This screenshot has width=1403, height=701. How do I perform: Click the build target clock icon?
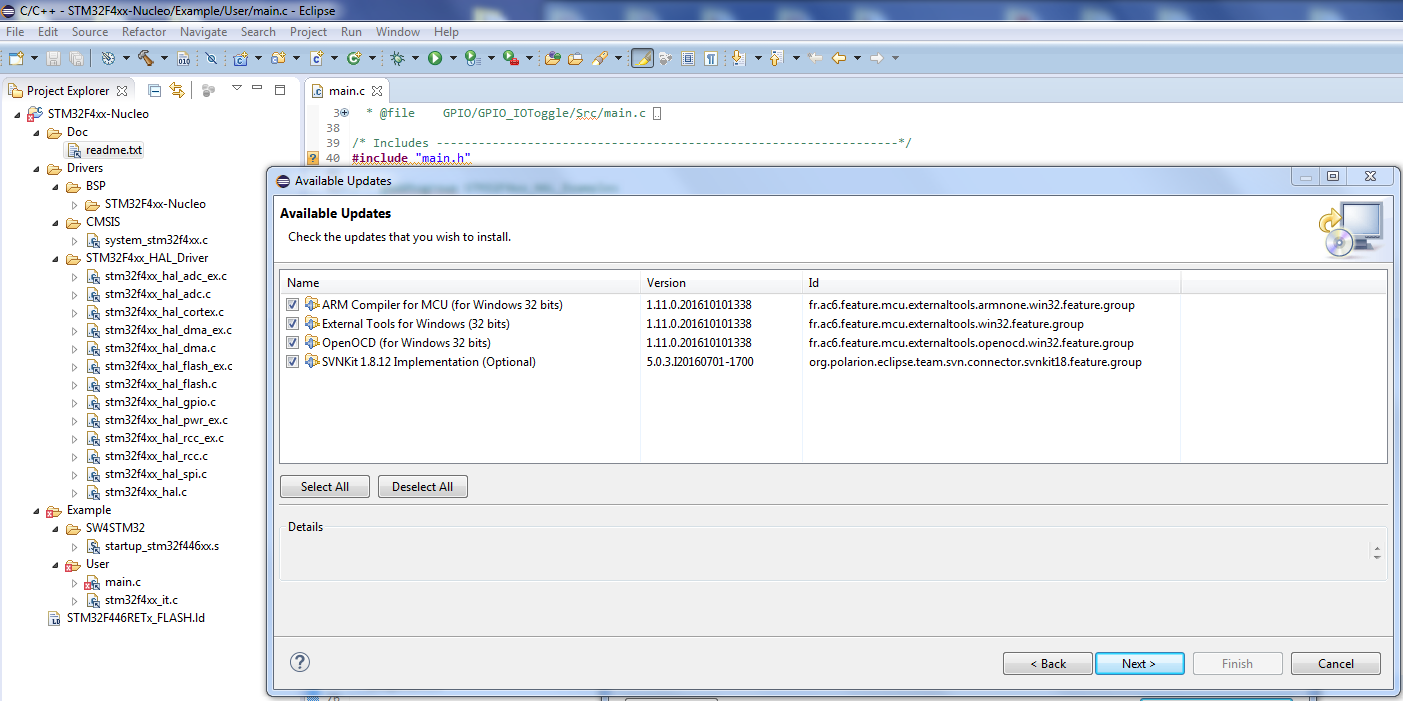109,58
